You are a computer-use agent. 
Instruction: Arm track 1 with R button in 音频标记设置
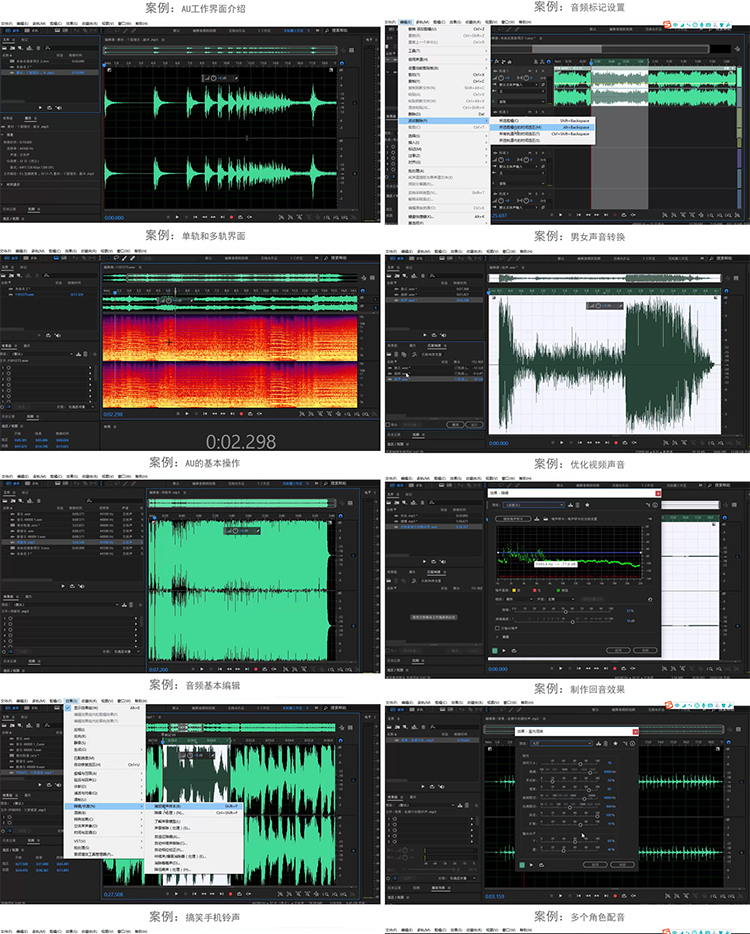point(543,71)
